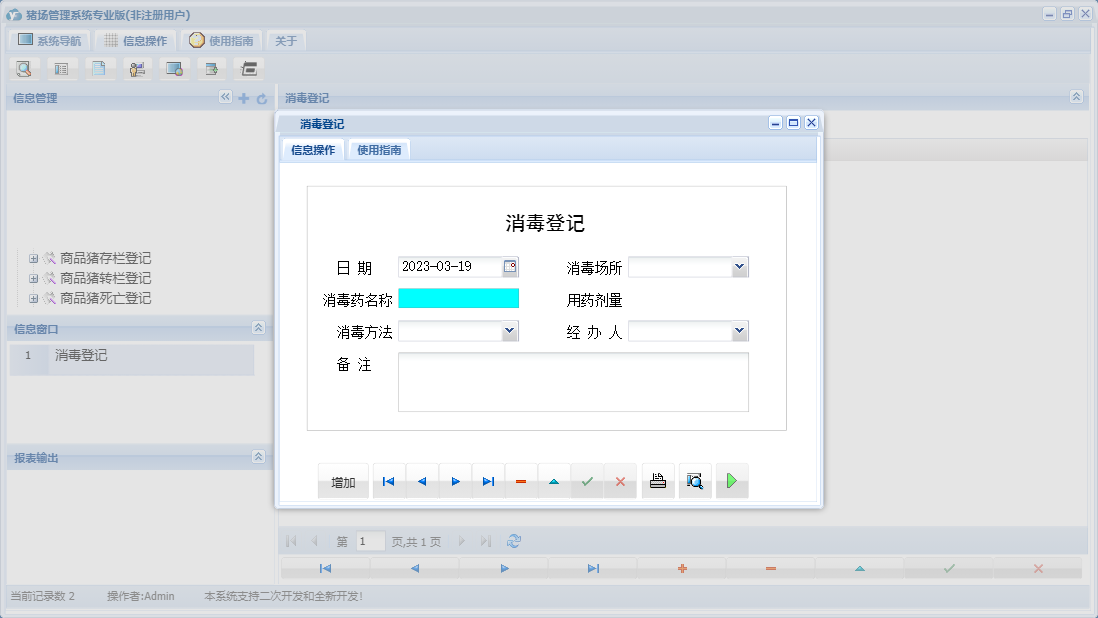This screenshot has height=618, width=1098.
Task: Select the magnifier search icon in main toolbar
Action: pyautogui.click(x=23, y=68)
